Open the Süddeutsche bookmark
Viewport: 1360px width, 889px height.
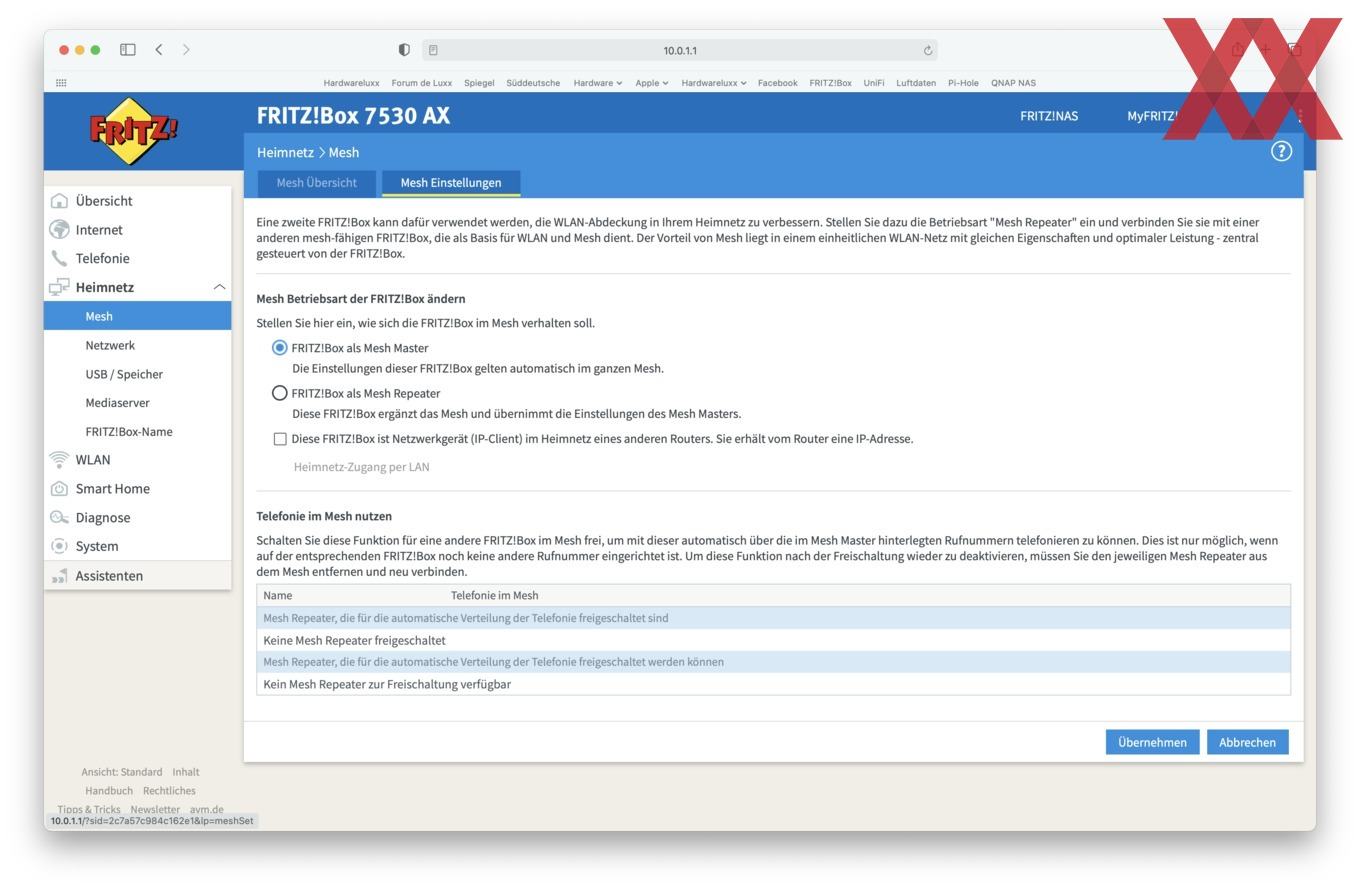click(533, 83)
